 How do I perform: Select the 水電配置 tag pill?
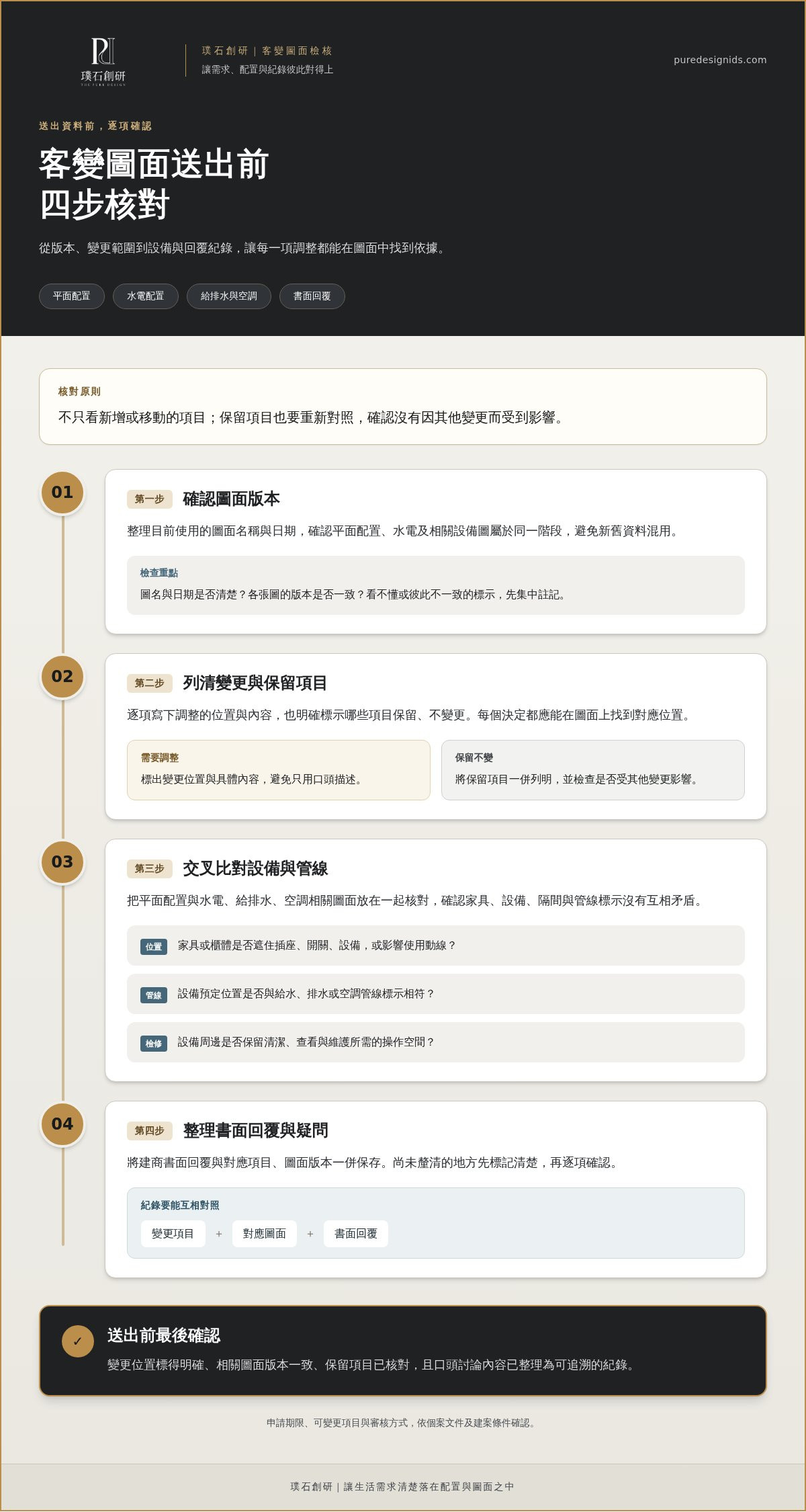coord(146,296)
